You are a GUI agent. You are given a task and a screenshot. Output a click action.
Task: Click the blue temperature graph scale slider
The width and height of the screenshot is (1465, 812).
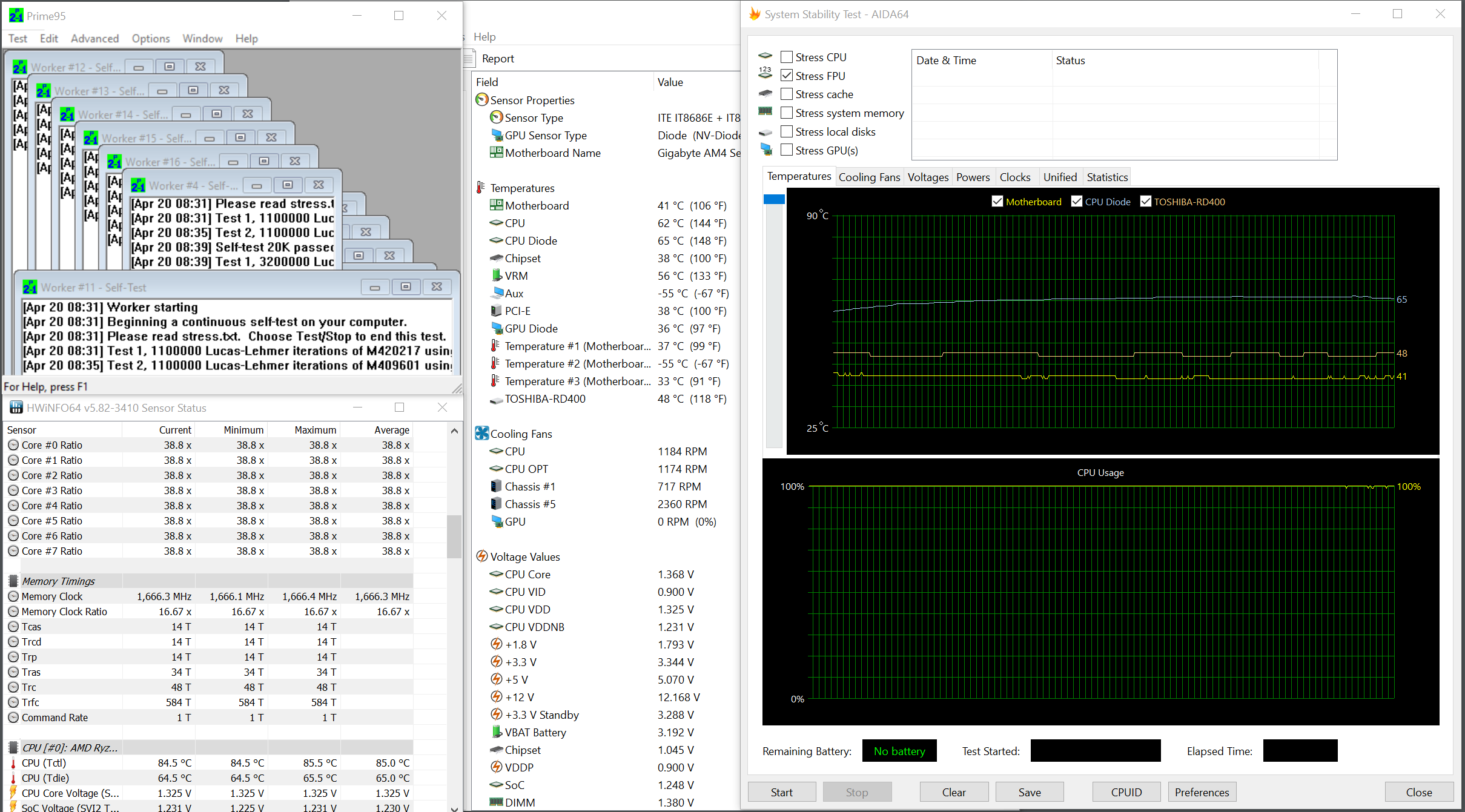[x=774, y=200]
